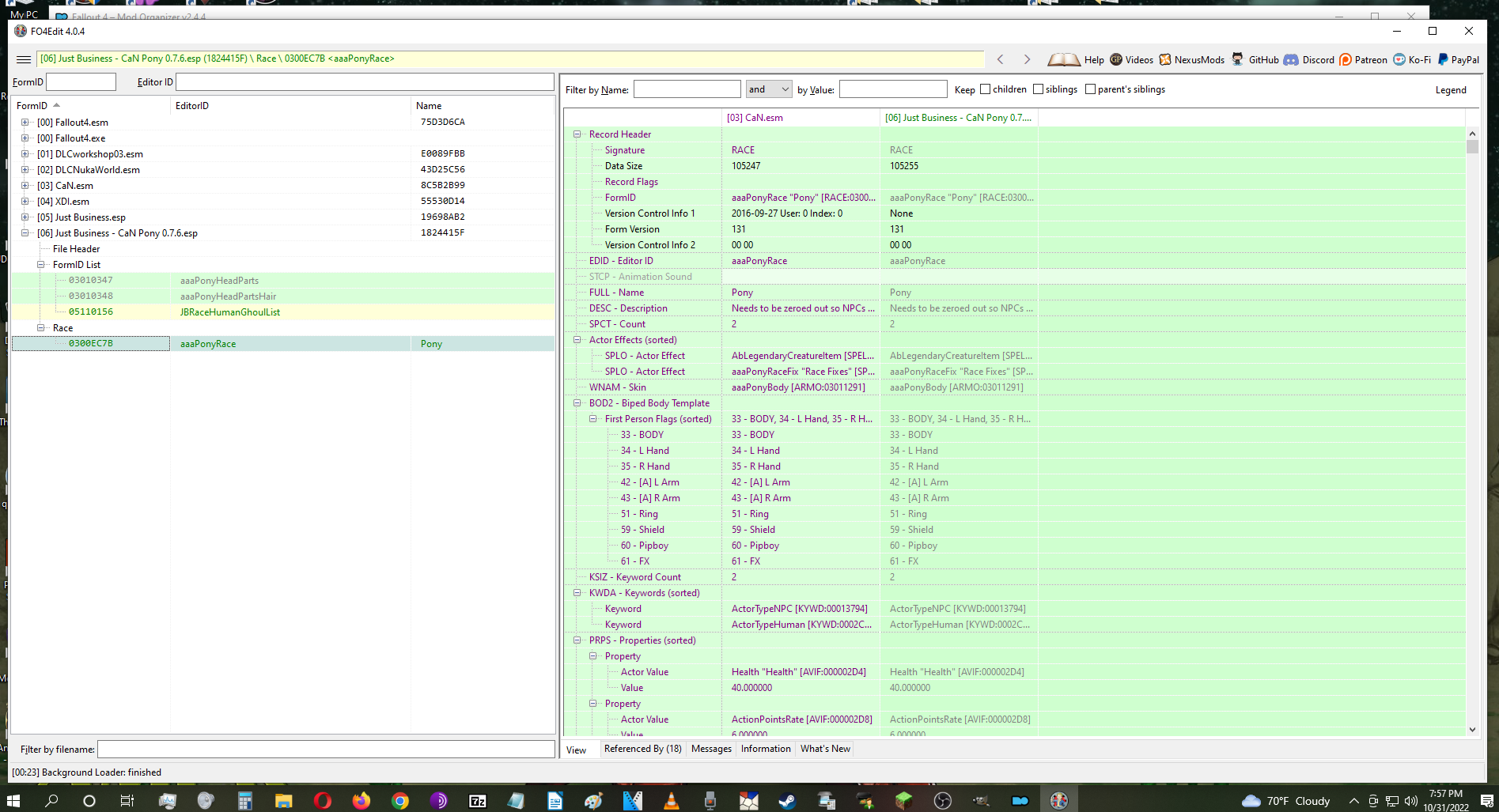The image size is (1499, 812).
Task: Open the Legend button
Action: [x=1451, y=90]
